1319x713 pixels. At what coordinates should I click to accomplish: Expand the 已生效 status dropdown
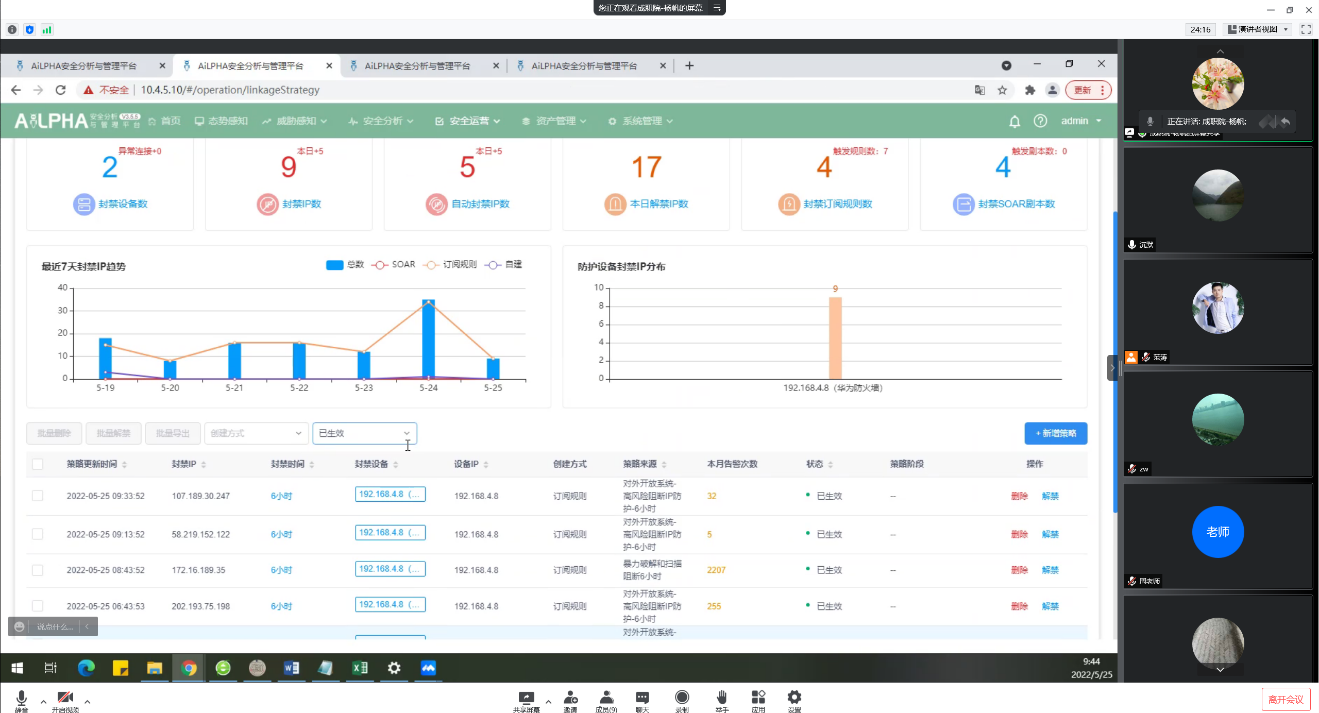coord(364,433)
